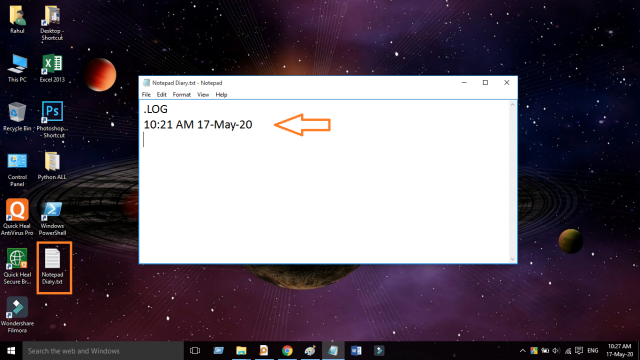Open the battery status tray icon

click(545, 351)
